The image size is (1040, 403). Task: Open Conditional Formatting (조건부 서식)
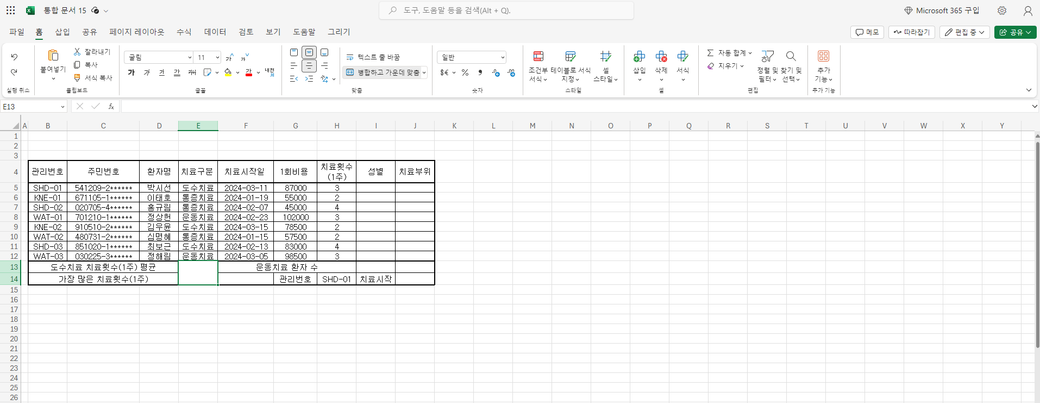pyautogui.click(x=538, y=57)
